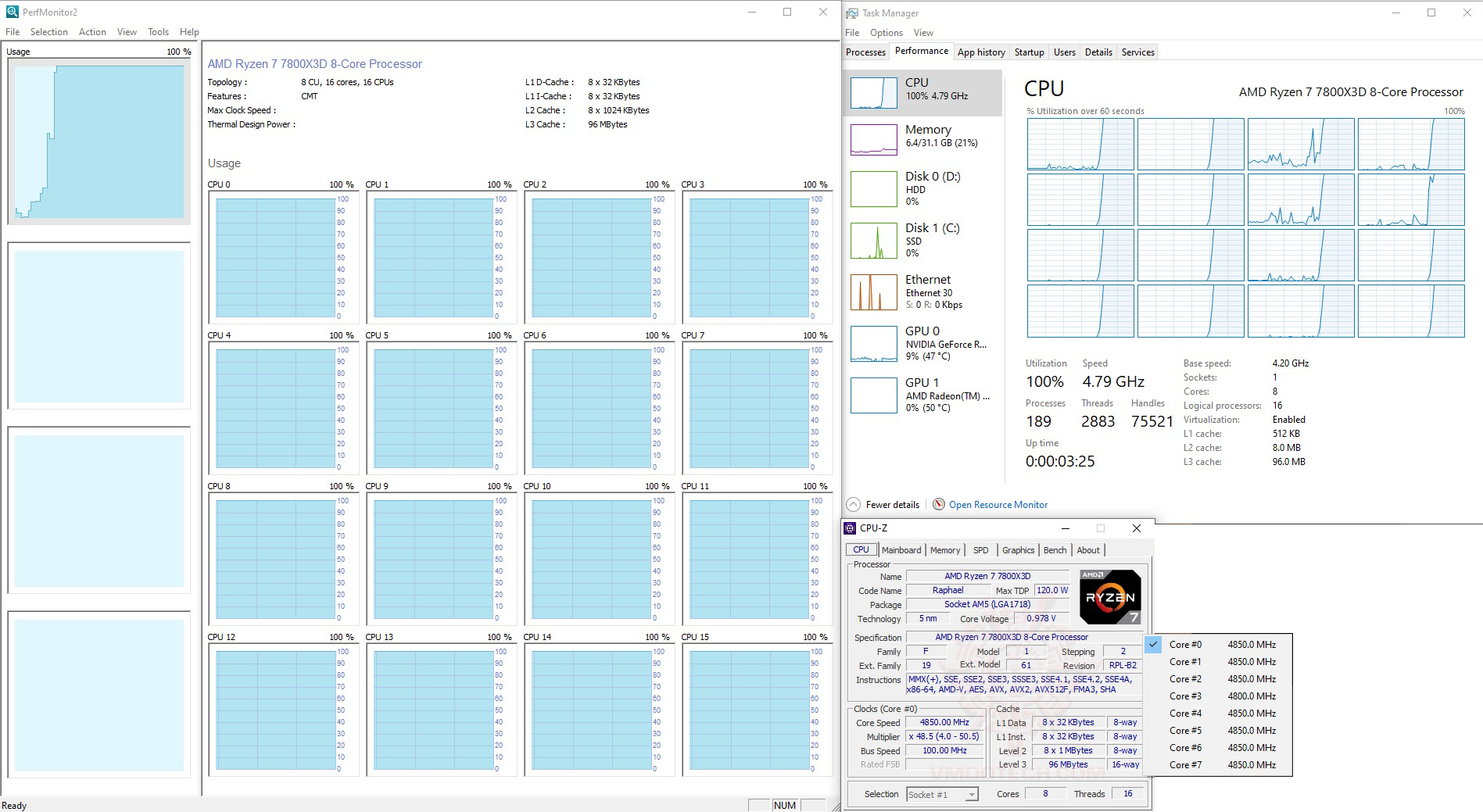This screenshot has height=812, width=1483.
Task: Click the Open Resource Monitor icon
Action: pos(939,505)
